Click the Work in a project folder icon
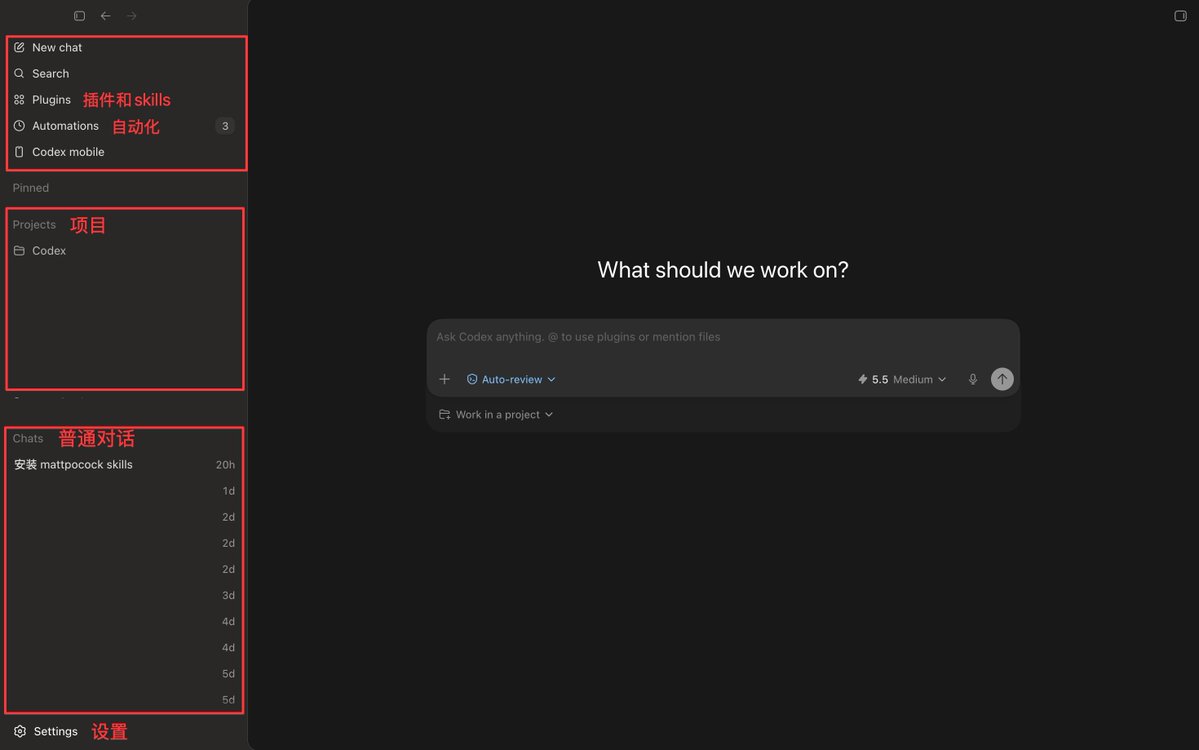 tap(444, 414)
